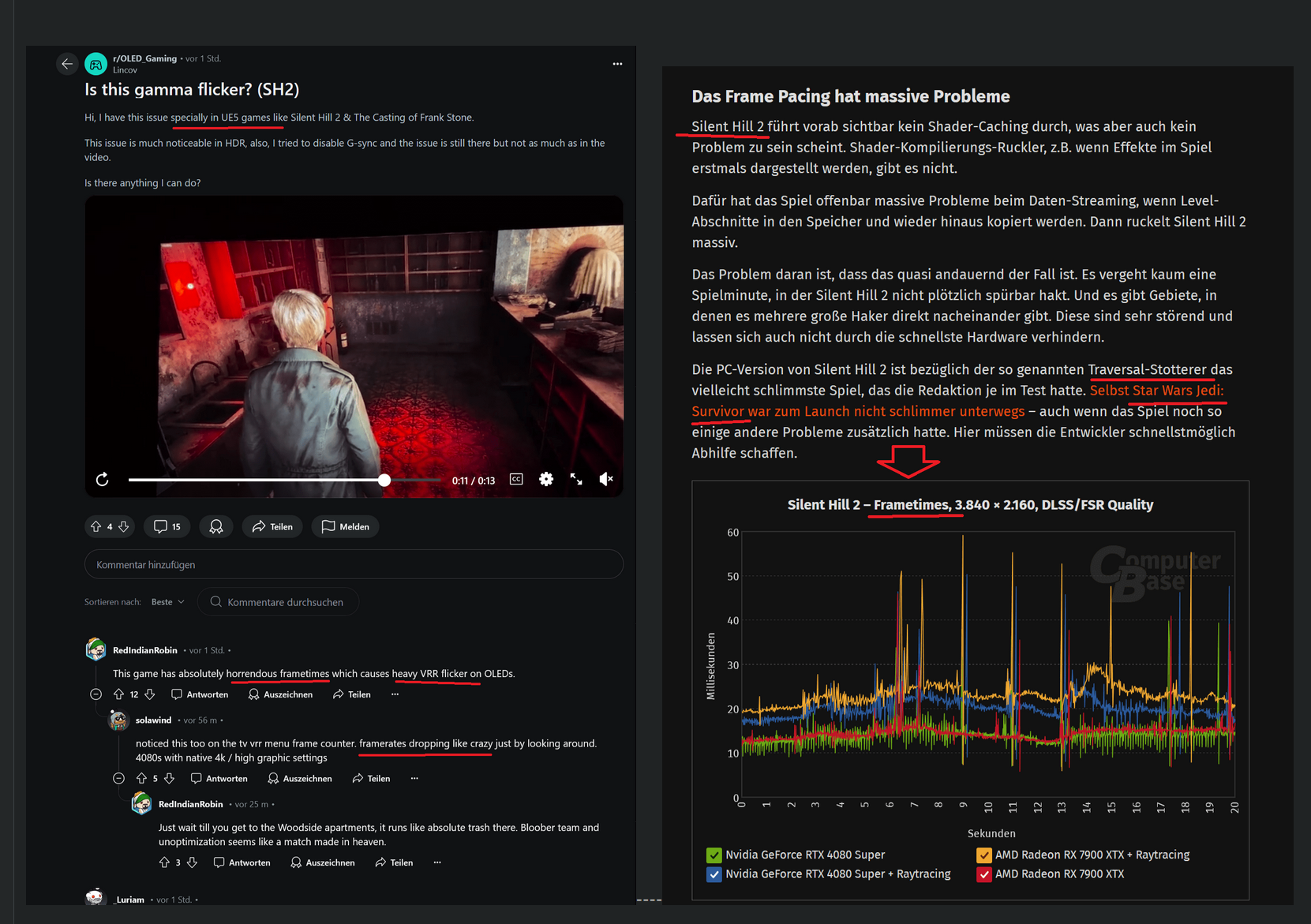
Task: Reply to the horrendous frametimes comment
Action: click(200, 694)
